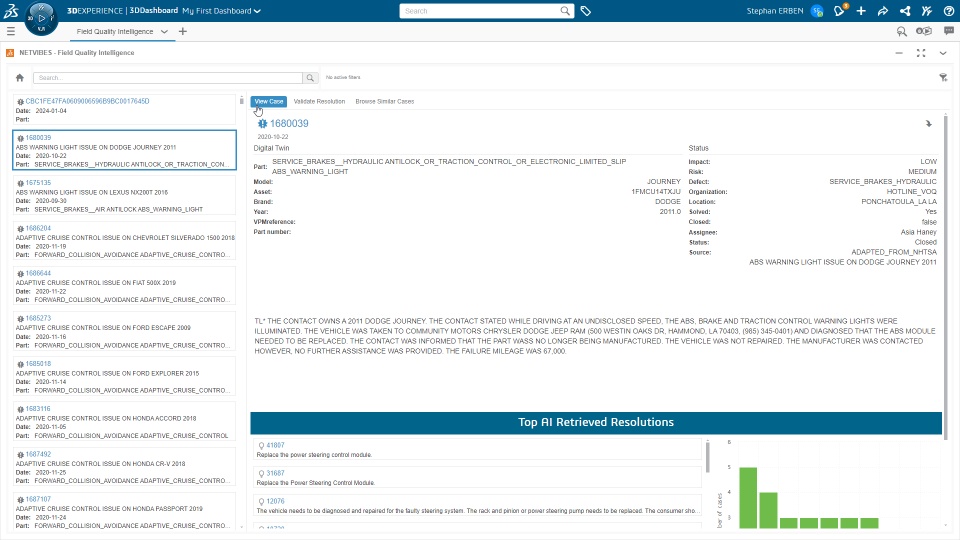The width and height of the screenshot is (960, 540).
Task: Open Field Quality Intelligence tab chevron
Action: [x=164, y=31]
